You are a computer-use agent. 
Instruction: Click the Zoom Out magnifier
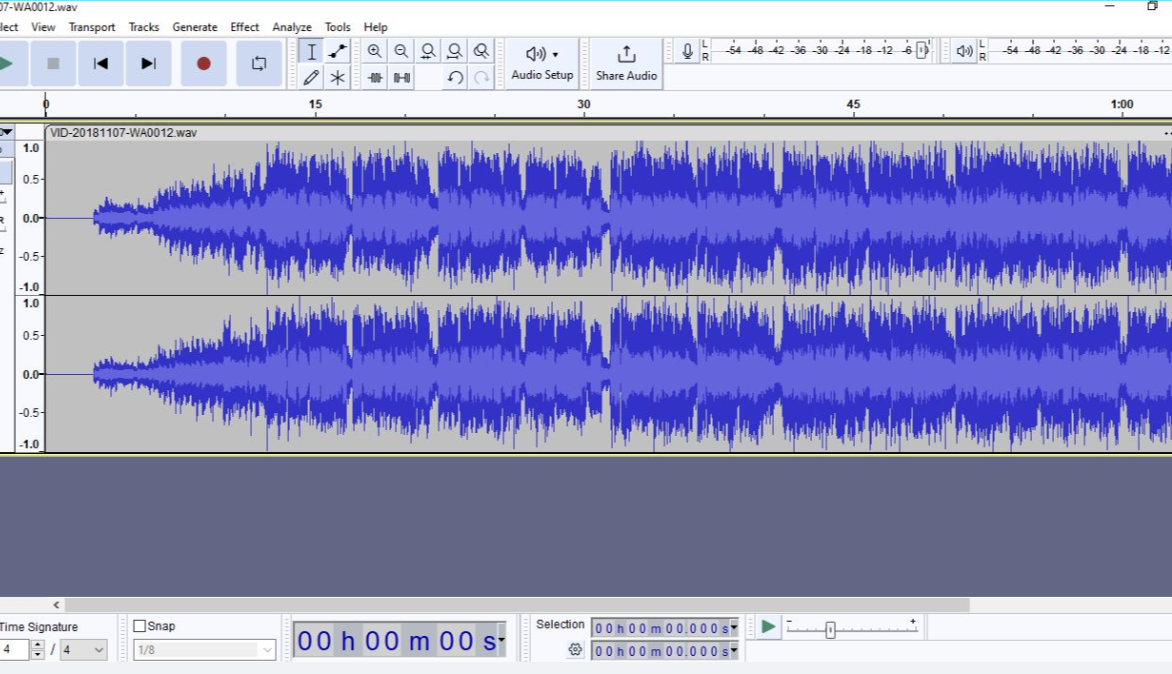point(401,52)
